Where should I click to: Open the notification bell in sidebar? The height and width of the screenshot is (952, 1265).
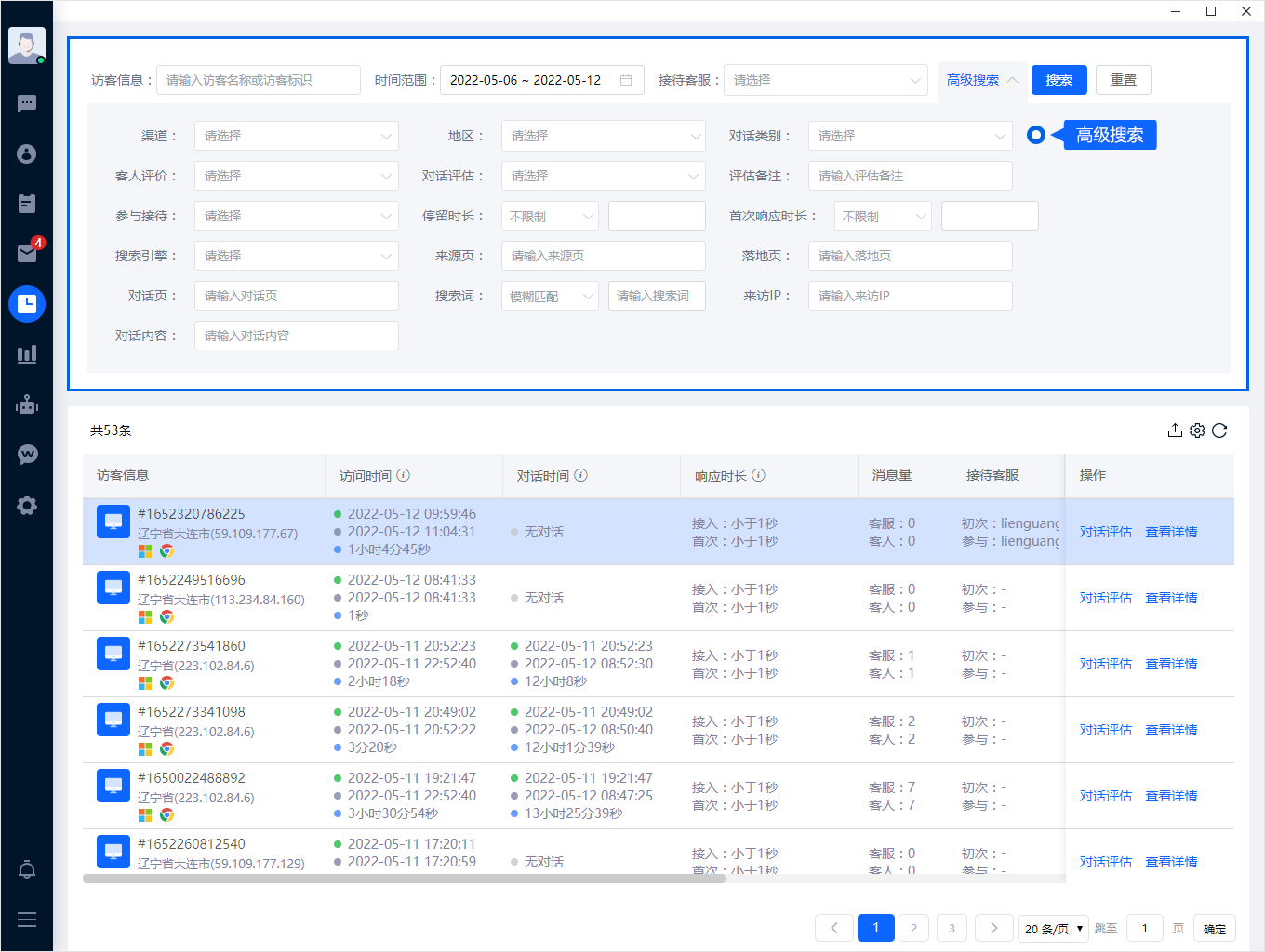click(27, 870)
